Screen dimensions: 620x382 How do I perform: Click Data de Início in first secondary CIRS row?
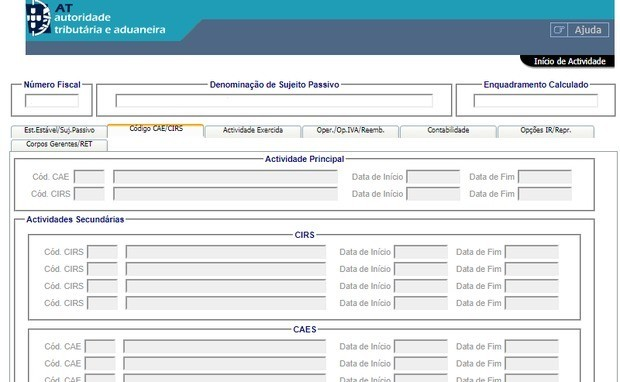tap(421, 252)
